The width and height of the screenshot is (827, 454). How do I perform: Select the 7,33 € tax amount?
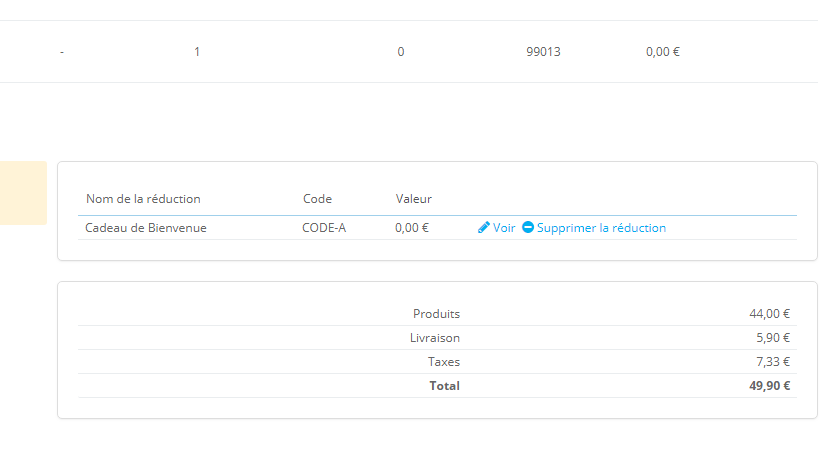click(773, 362)
